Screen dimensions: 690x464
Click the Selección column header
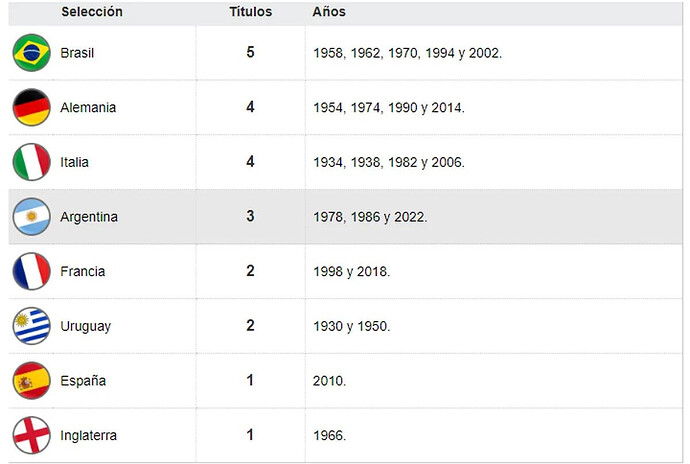[x=92, y=12]
